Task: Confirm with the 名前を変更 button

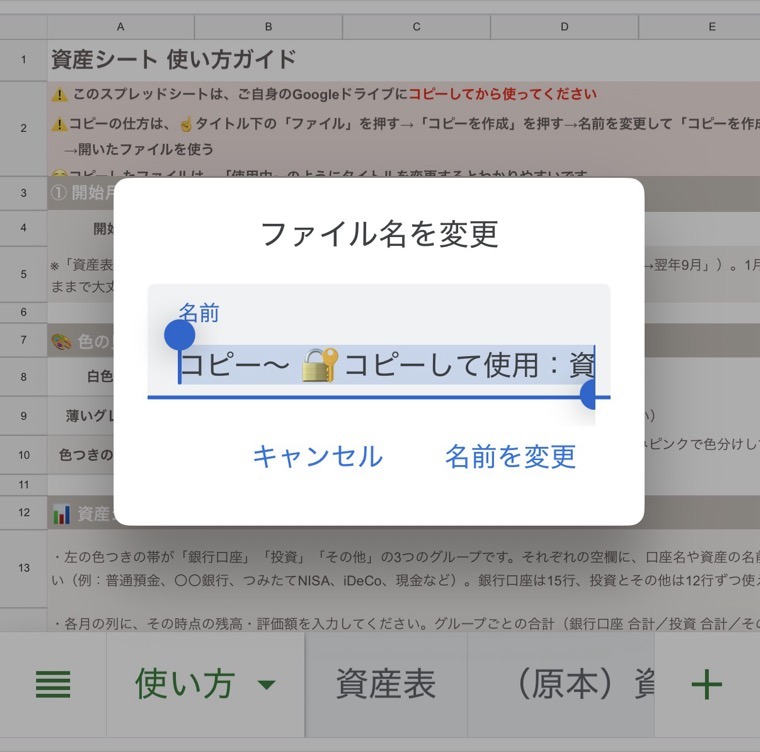Action: [x=510, y=457]
